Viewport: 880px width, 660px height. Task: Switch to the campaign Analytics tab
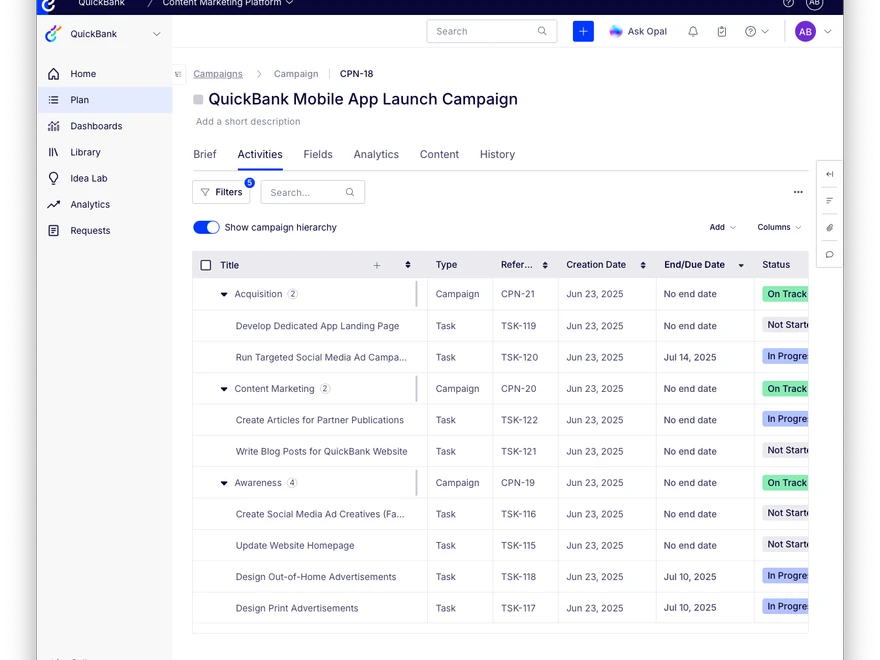(376, 154)
